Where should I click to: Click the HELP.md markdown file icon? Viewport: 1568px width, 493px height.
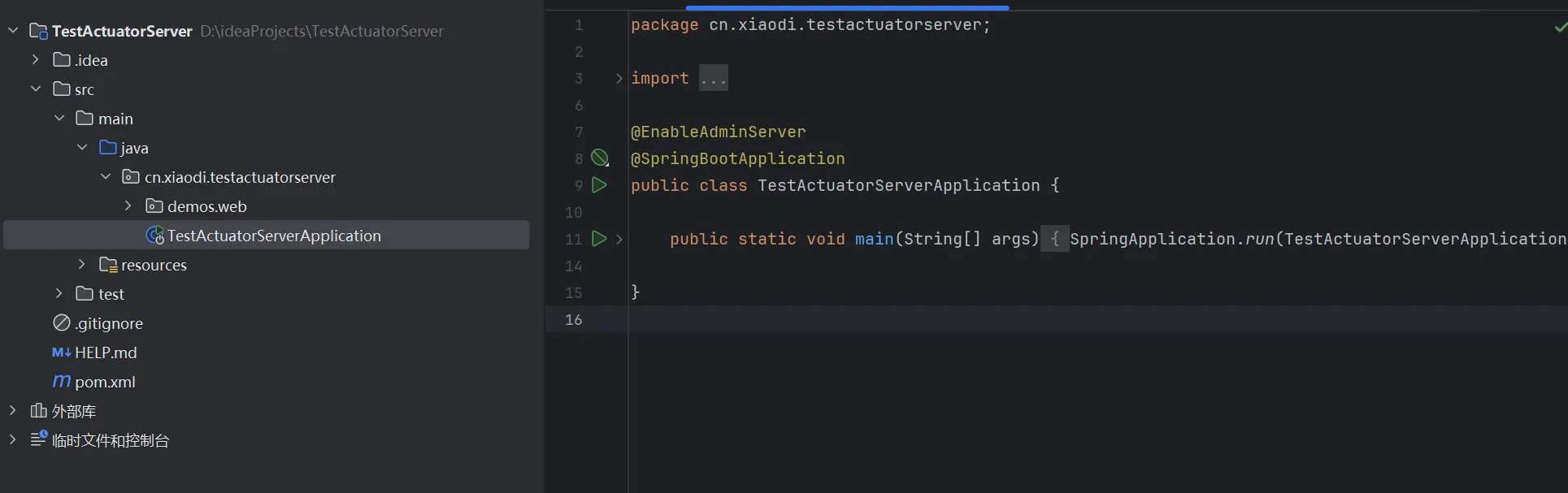tap(62, 352)
